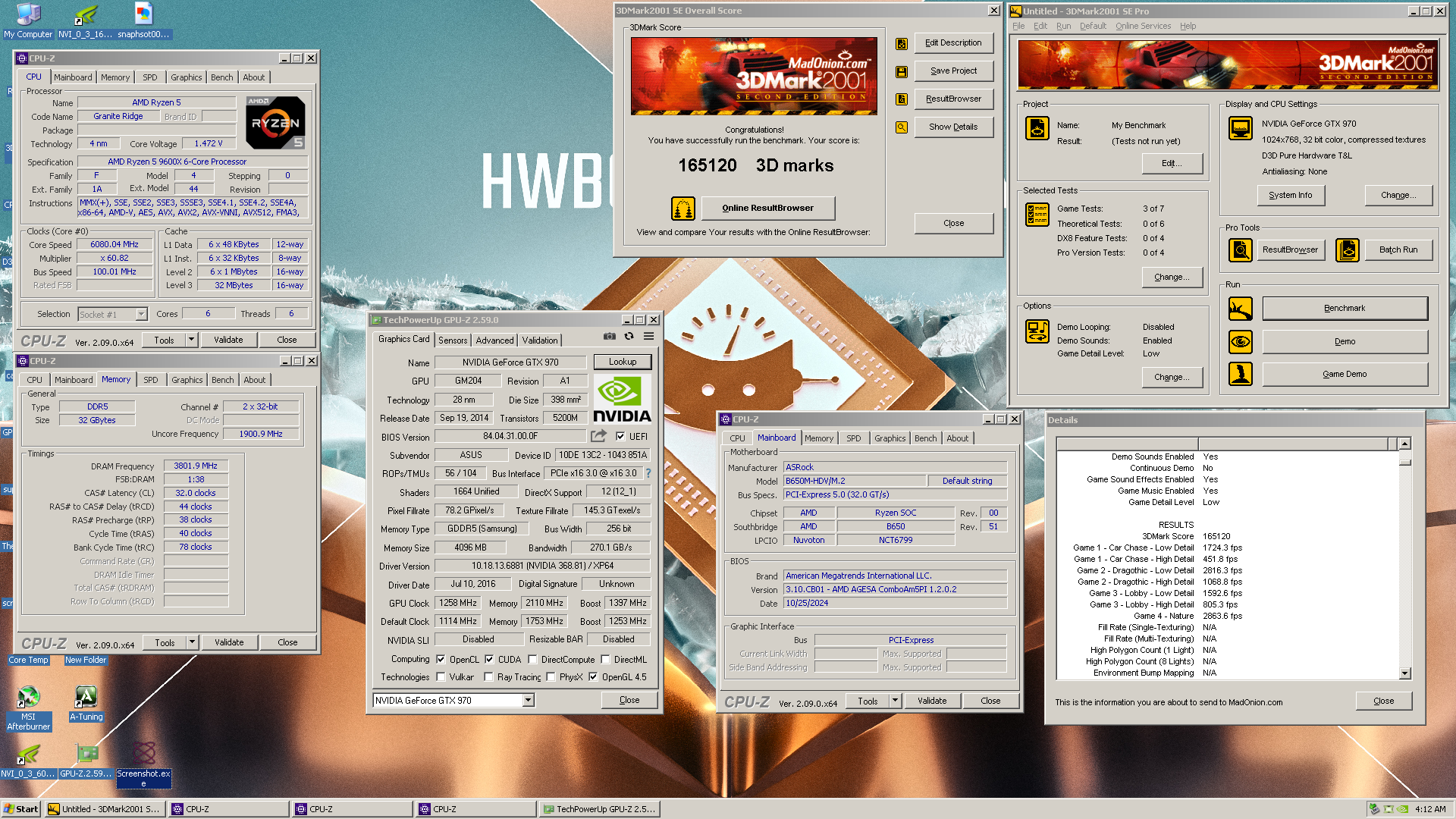Open Socket #1 selection dropdown in CPU-Z

pyautogui.click(x=141, y=314)
